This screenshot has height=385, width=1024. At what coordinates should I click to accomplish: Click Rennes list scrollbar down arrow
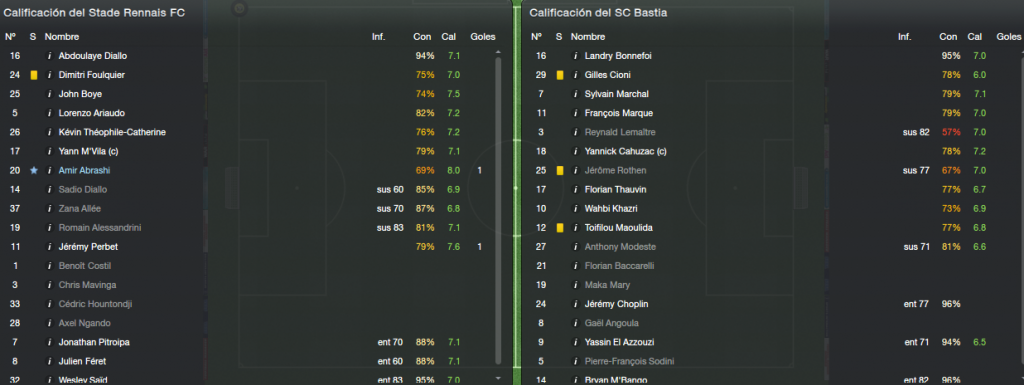coord(498,378)
